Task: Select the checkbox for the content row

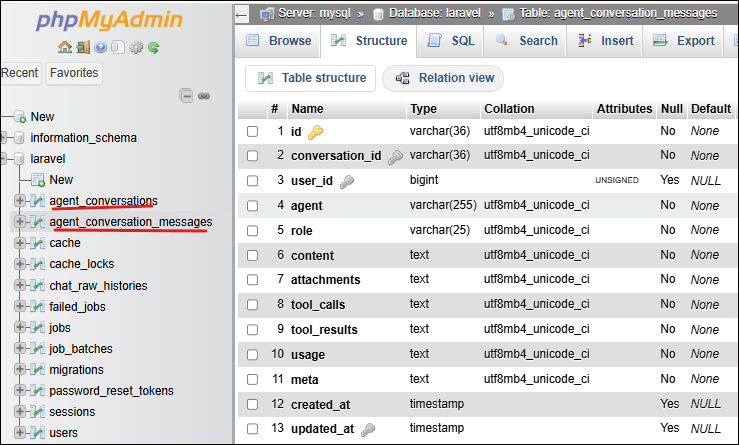Action: pos(253,256)
